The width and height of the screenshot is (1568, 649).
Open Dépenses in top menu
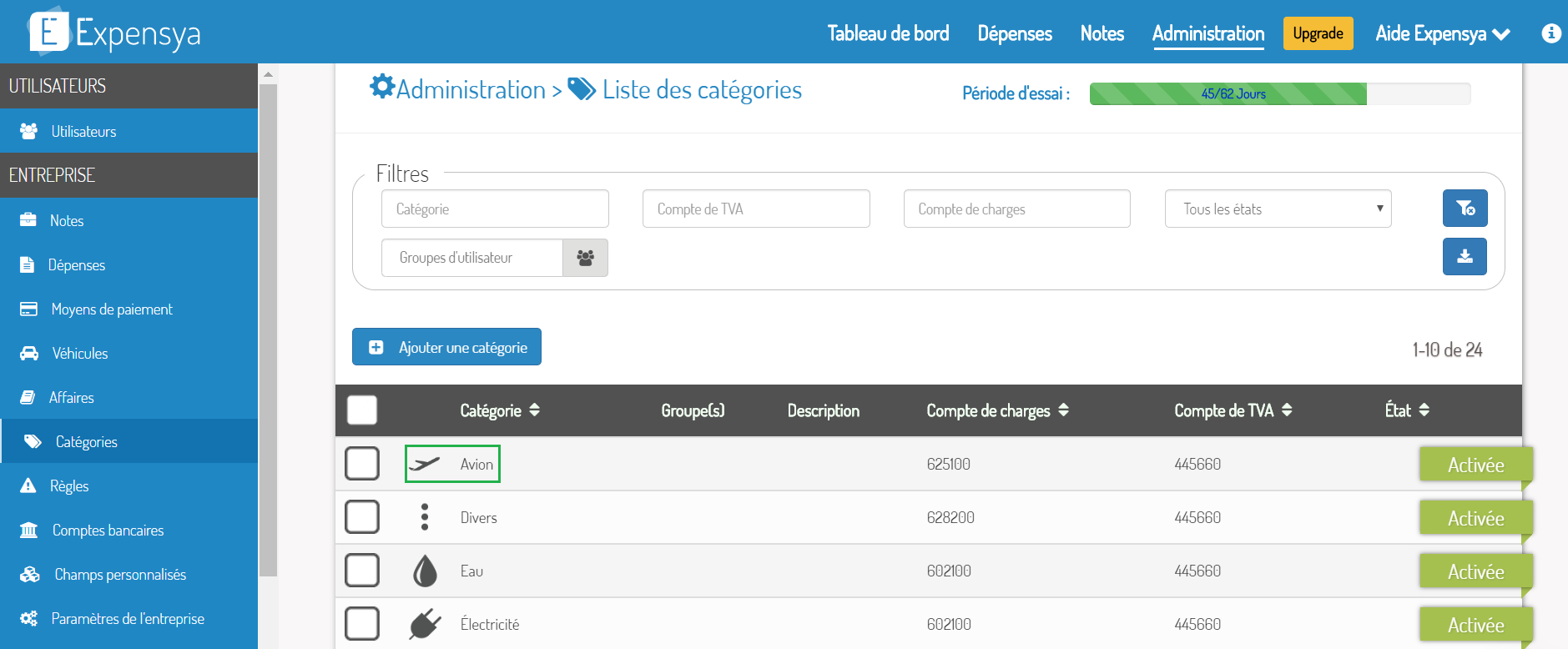point(1015,33)
